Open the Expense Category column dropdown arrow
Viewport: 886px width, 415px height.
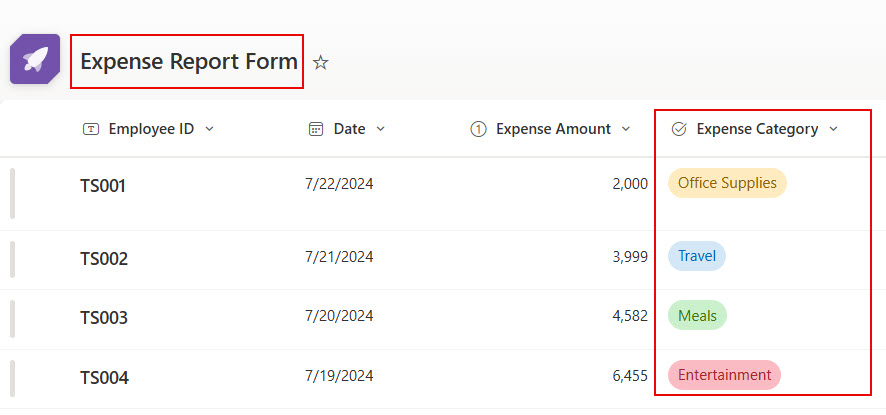833,129
